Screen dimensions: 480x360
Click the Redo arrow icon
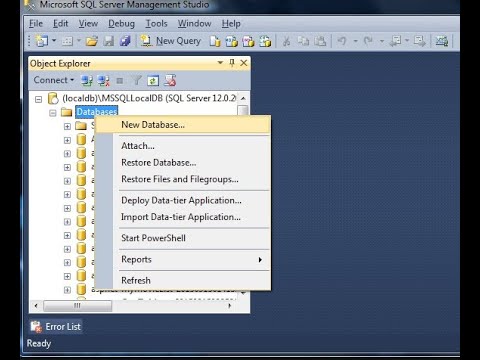[x=368, y=41]
